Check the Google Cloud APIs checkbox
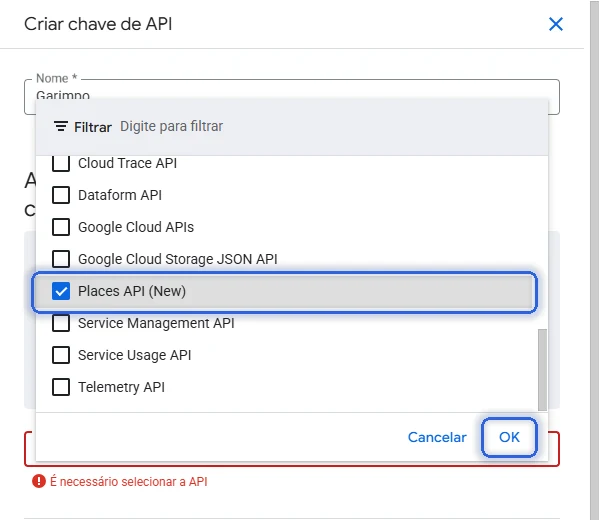This screenshot has height=520, width=600. pos(61,227)
